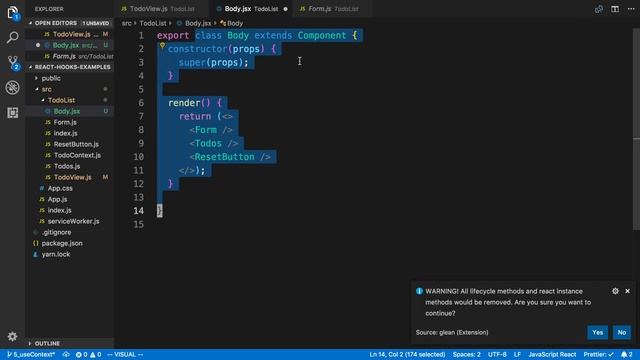Screen dimensions: 640x360
Task: Open index.js in the TodoList folder
Action: pyautogui.click(x=65, y=133)
